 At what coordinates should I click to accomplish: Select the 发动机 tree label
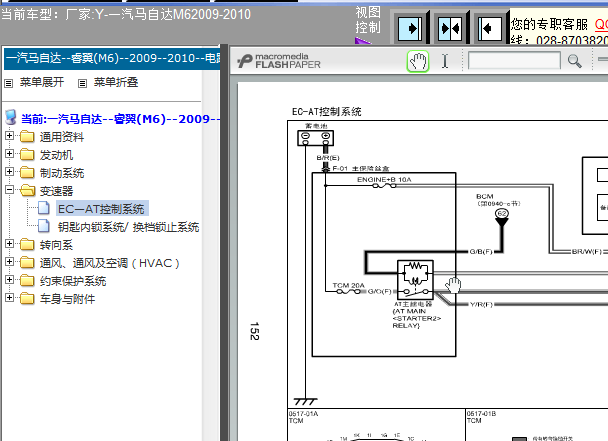click(x=56, y=155)
